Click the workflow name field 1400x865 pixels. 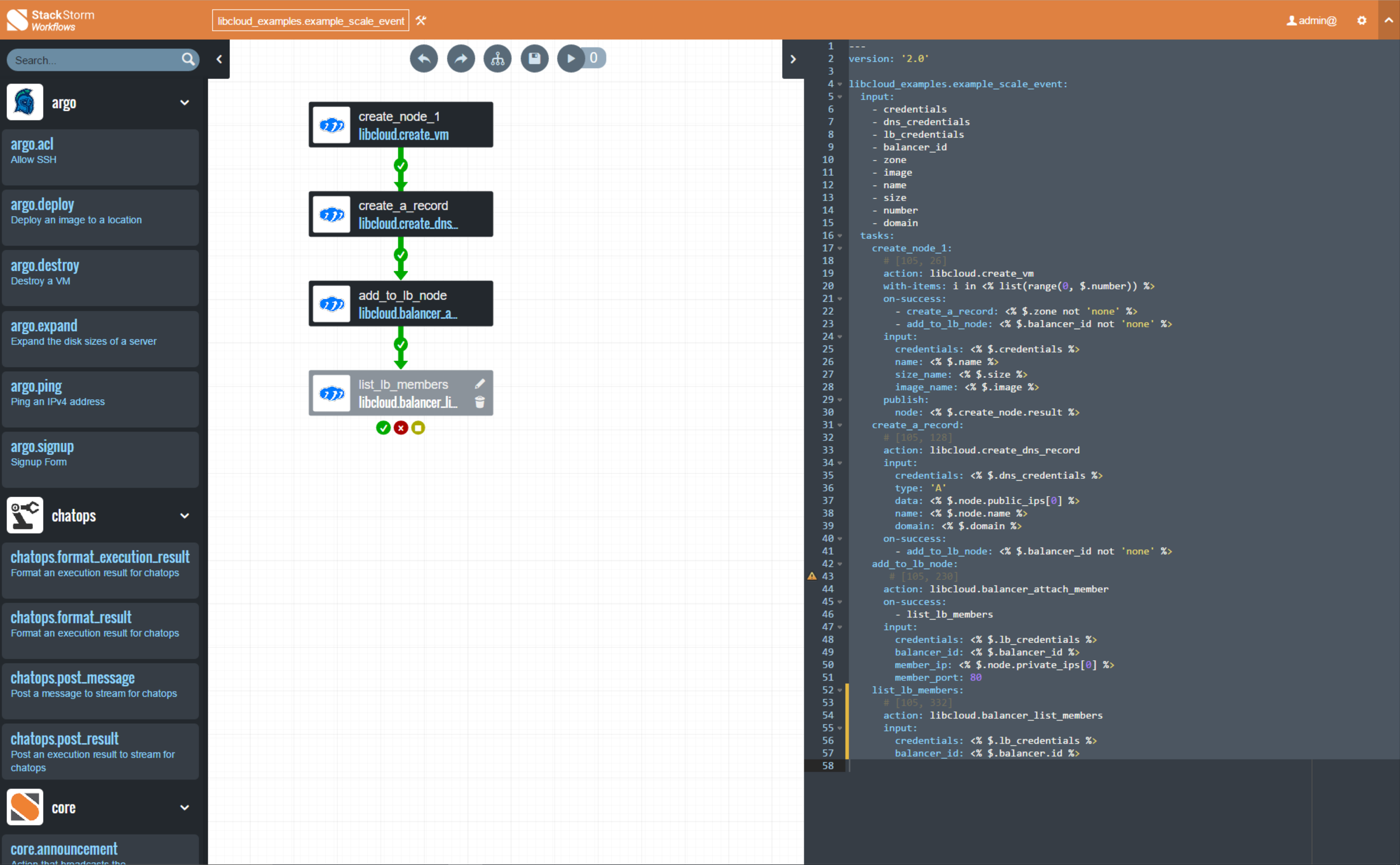click(310, 21)
